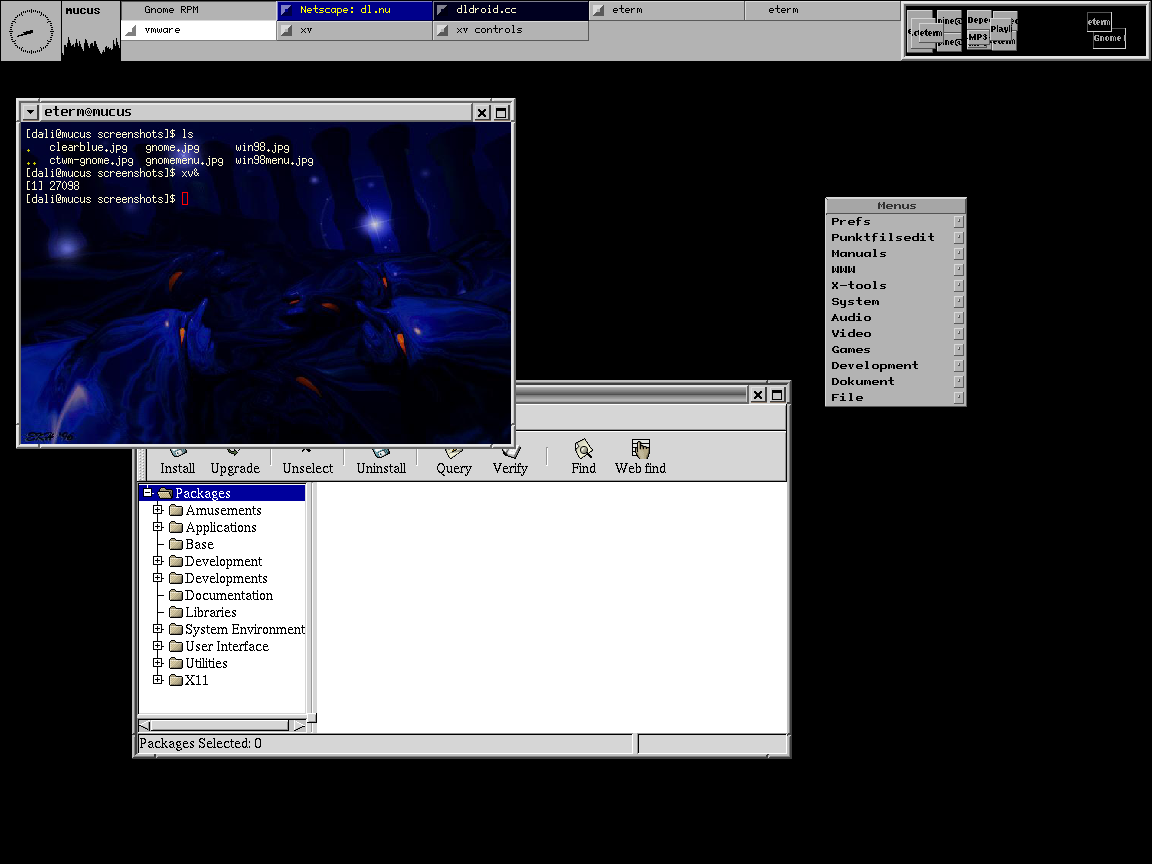Image resolution: width=1152 pixels, height=864 pixels.
Task: Click the Verify toolbar button
Action: coord(510,461)
